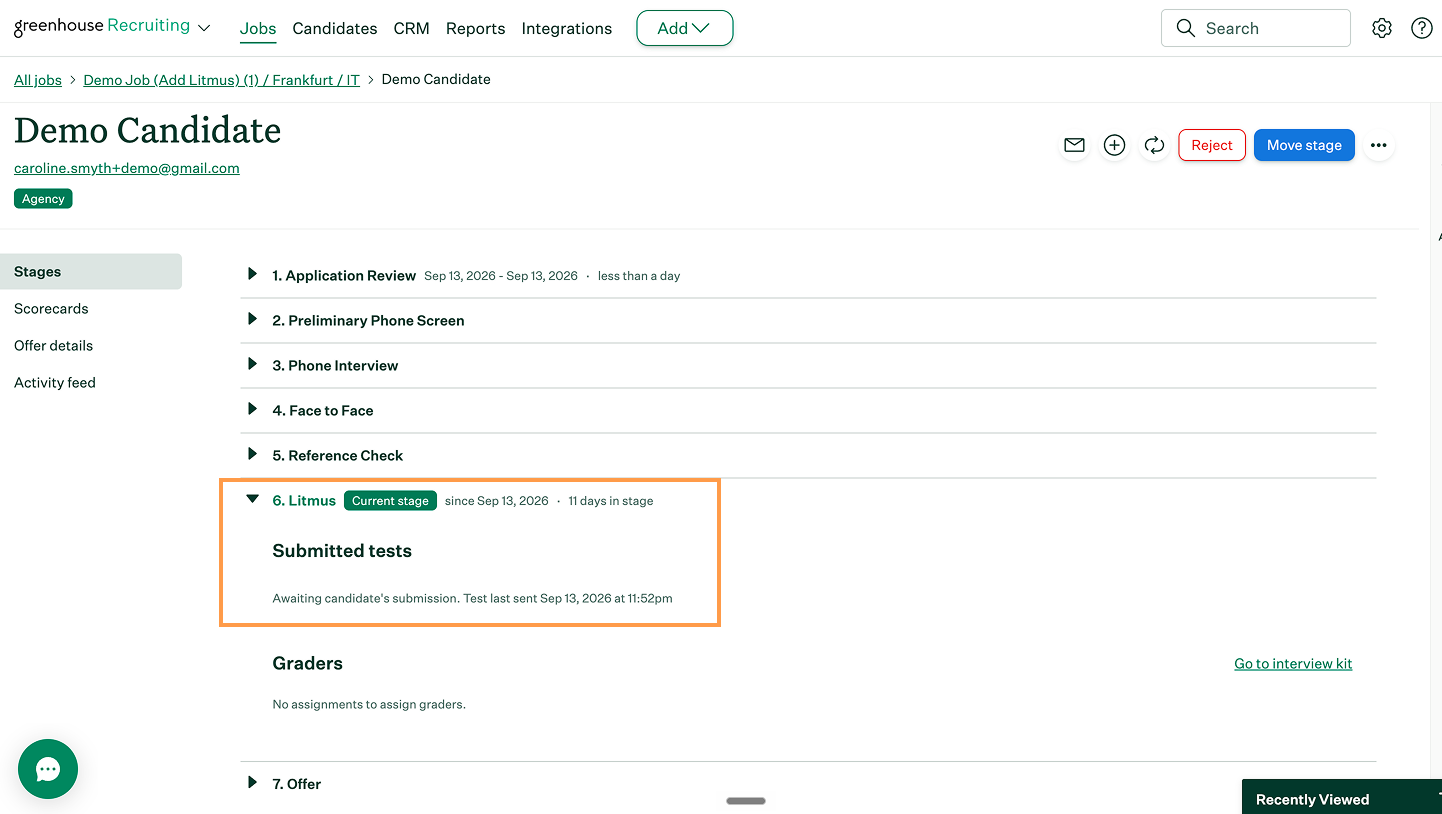Click the Graders heading
1442x814 pixels.
[x=308, y=663]
